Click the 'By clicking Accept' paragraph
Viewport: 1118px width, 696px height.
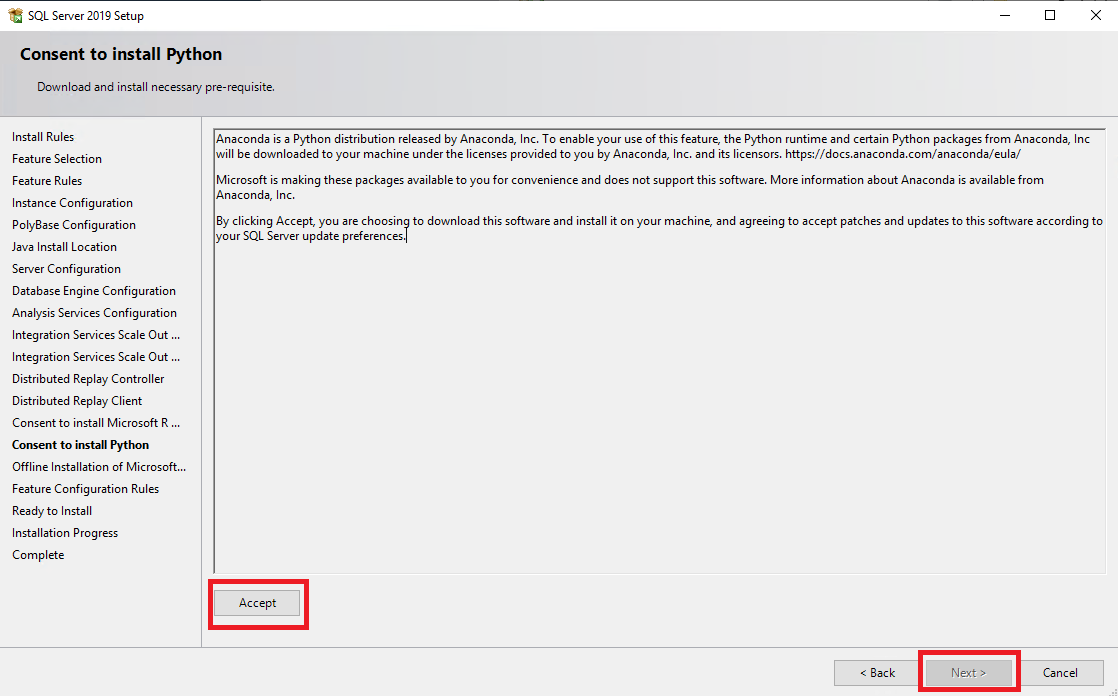[660, 229]
